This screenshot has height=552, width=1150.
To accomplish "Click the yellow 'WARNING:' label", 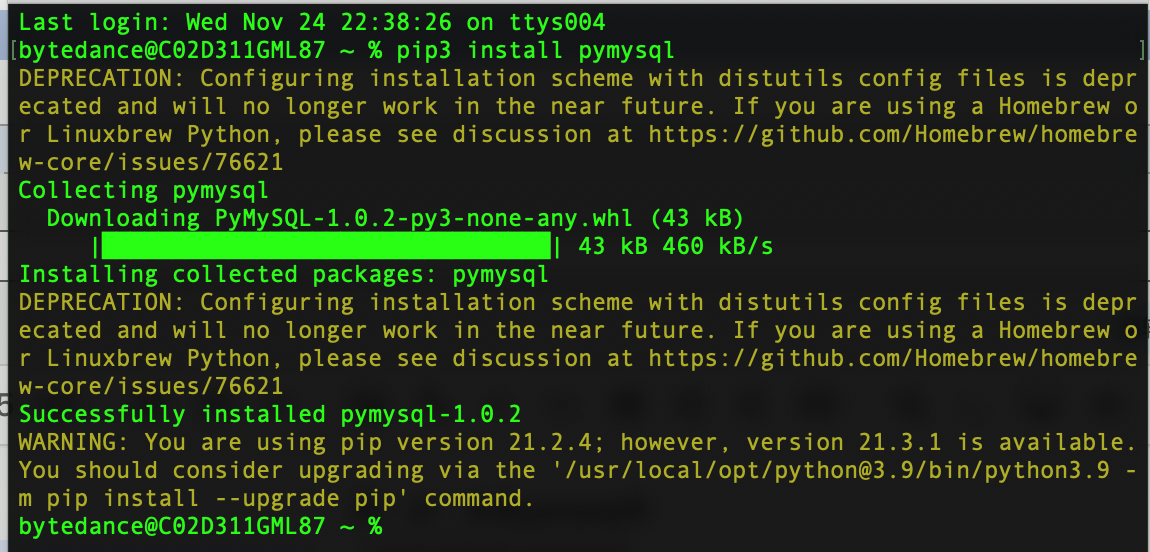I will click(x=74, y=442).
